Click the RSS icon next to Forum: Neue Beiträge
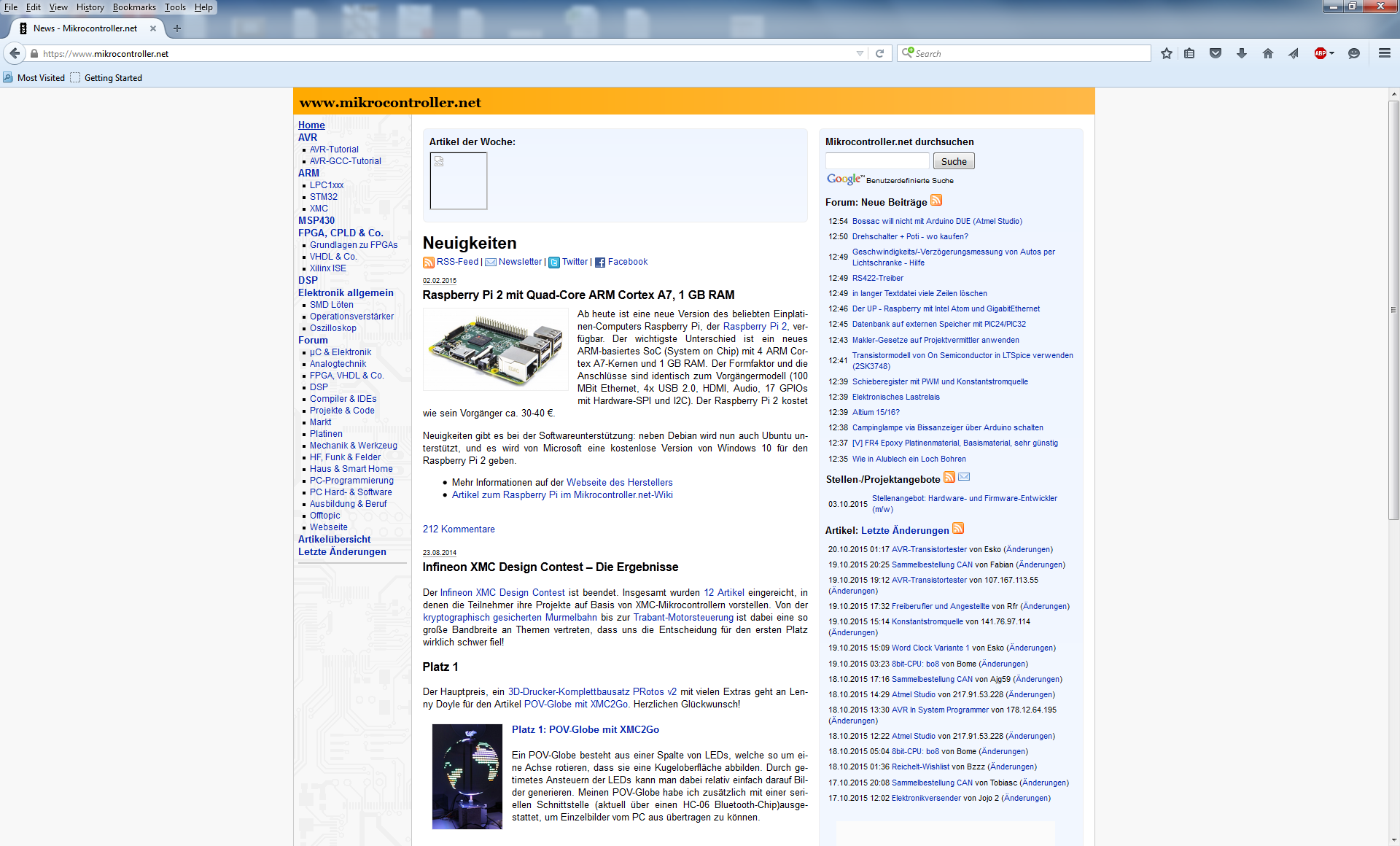 pyautogui.click(x=936, y=201)
